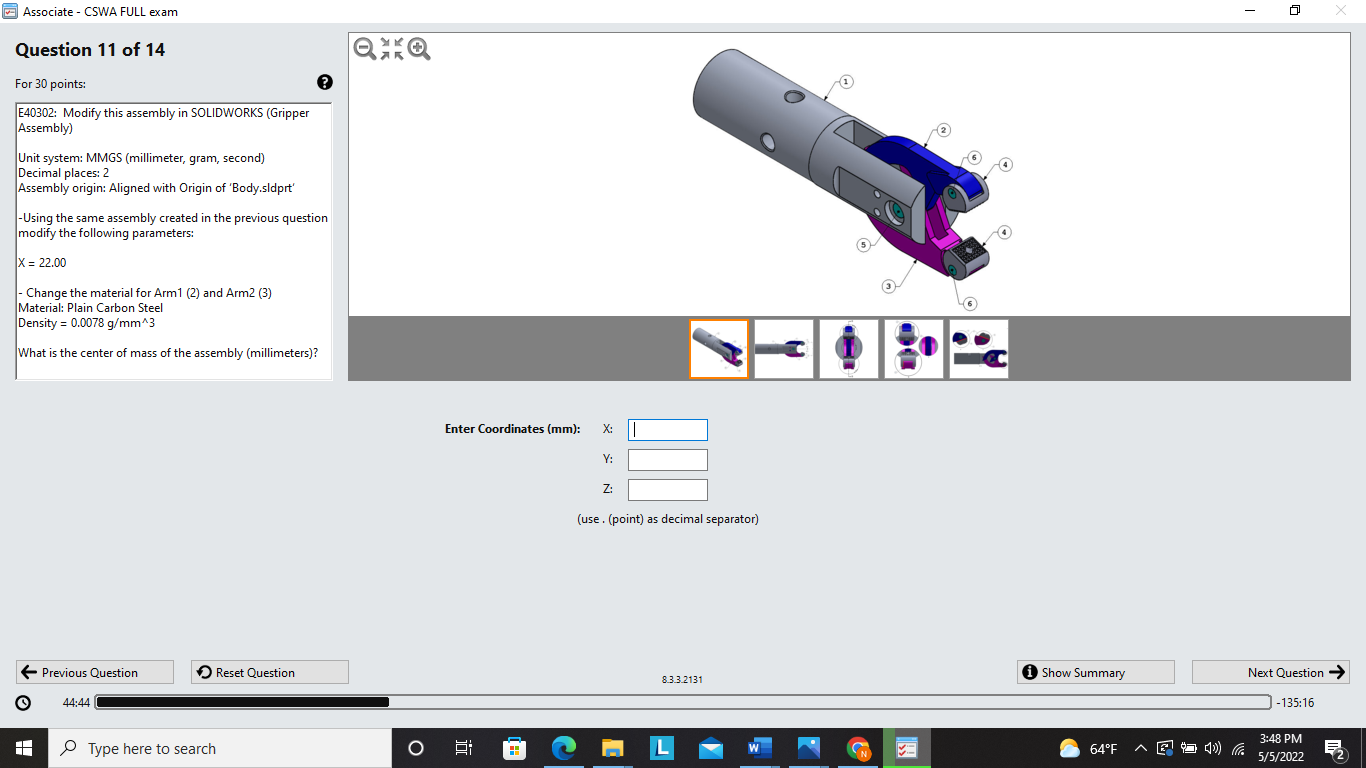Image resolution: width=1366 pixels, height=768 pixels.
Task: Go to the Previous Question
Action: [x=95, y=672]
